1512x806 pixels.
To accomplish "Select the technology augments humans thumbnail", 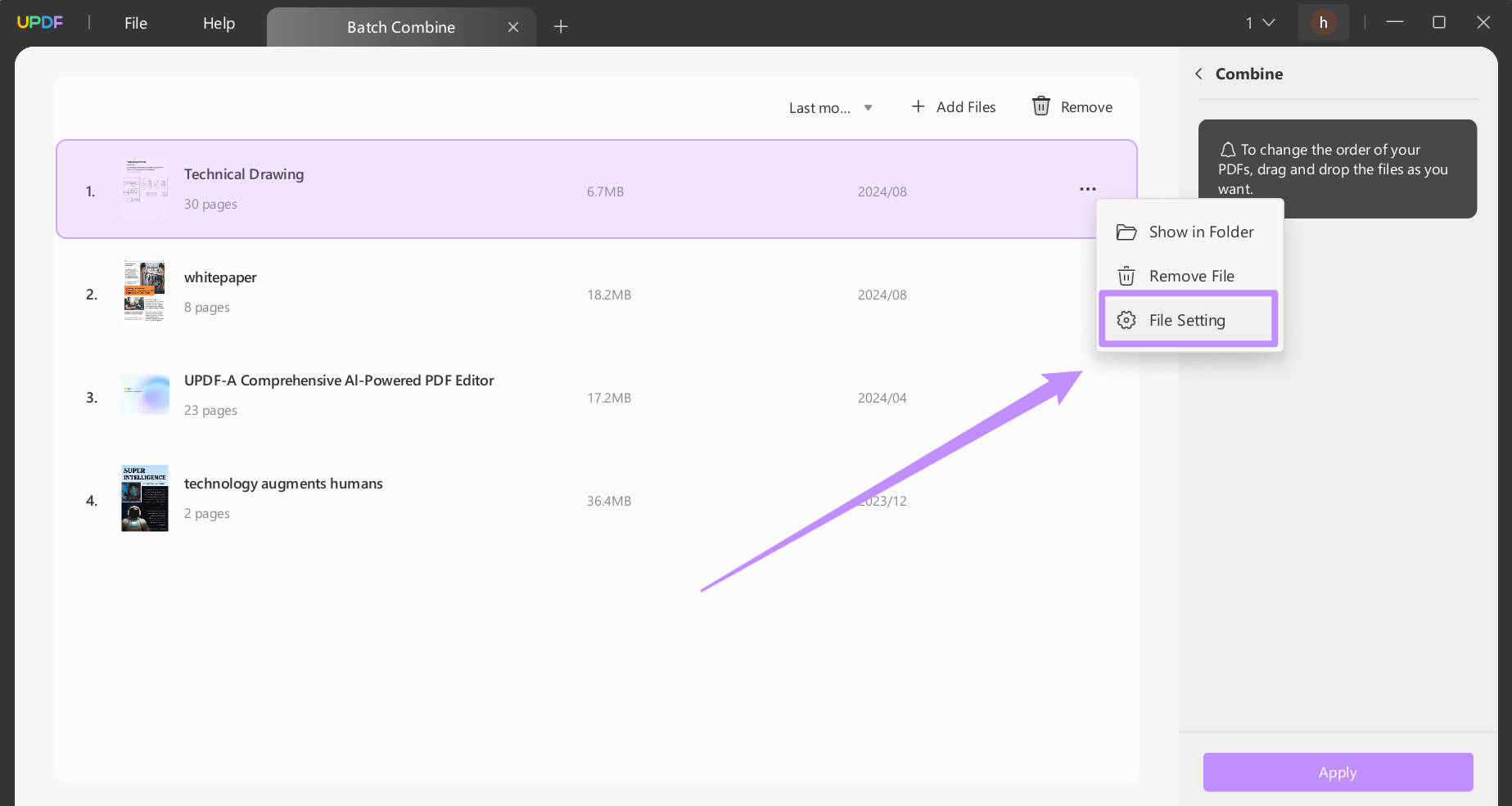I will 145,498.
